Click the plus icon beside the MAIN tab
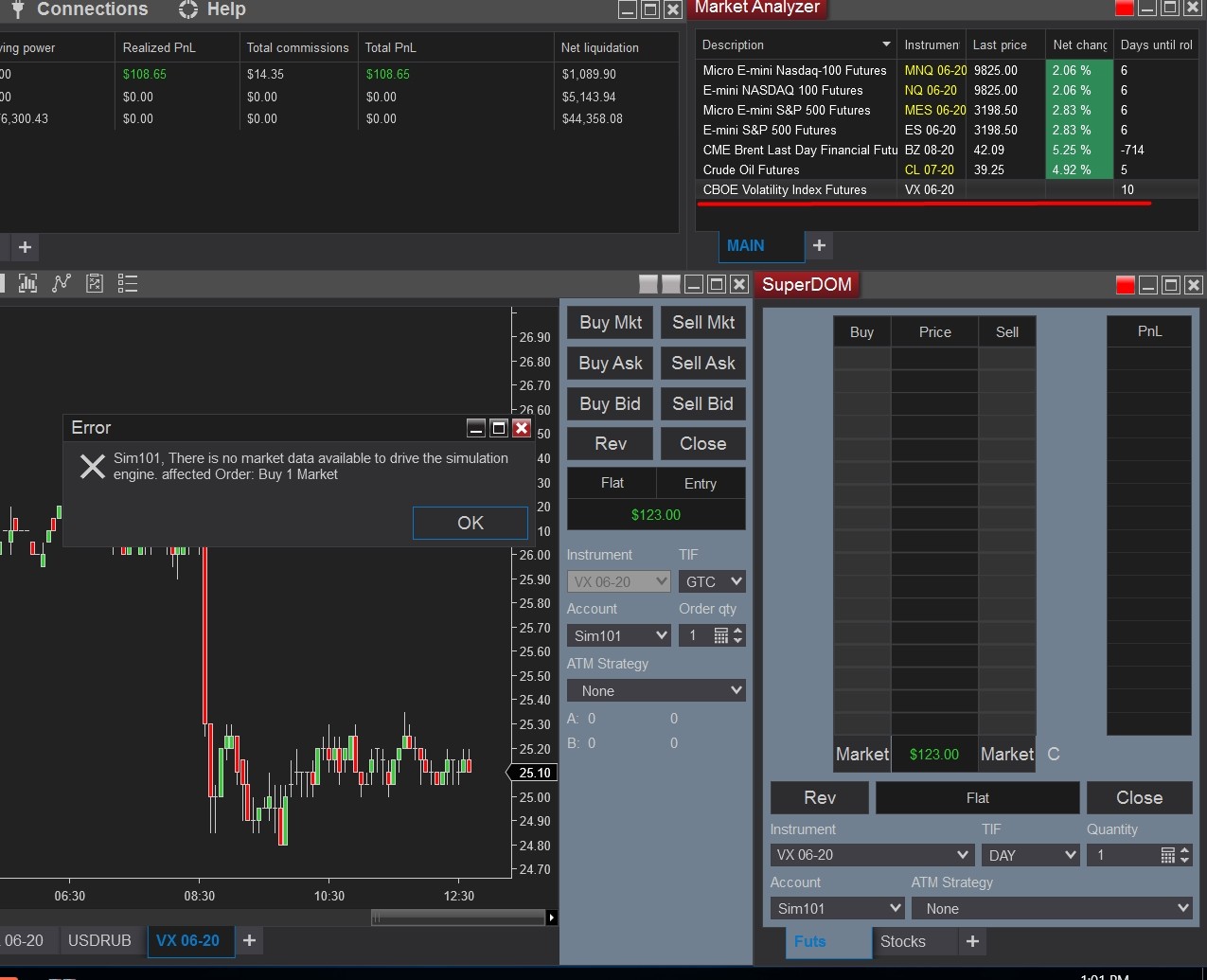This screenshot has height=980, width=1207. click(818, 245)
